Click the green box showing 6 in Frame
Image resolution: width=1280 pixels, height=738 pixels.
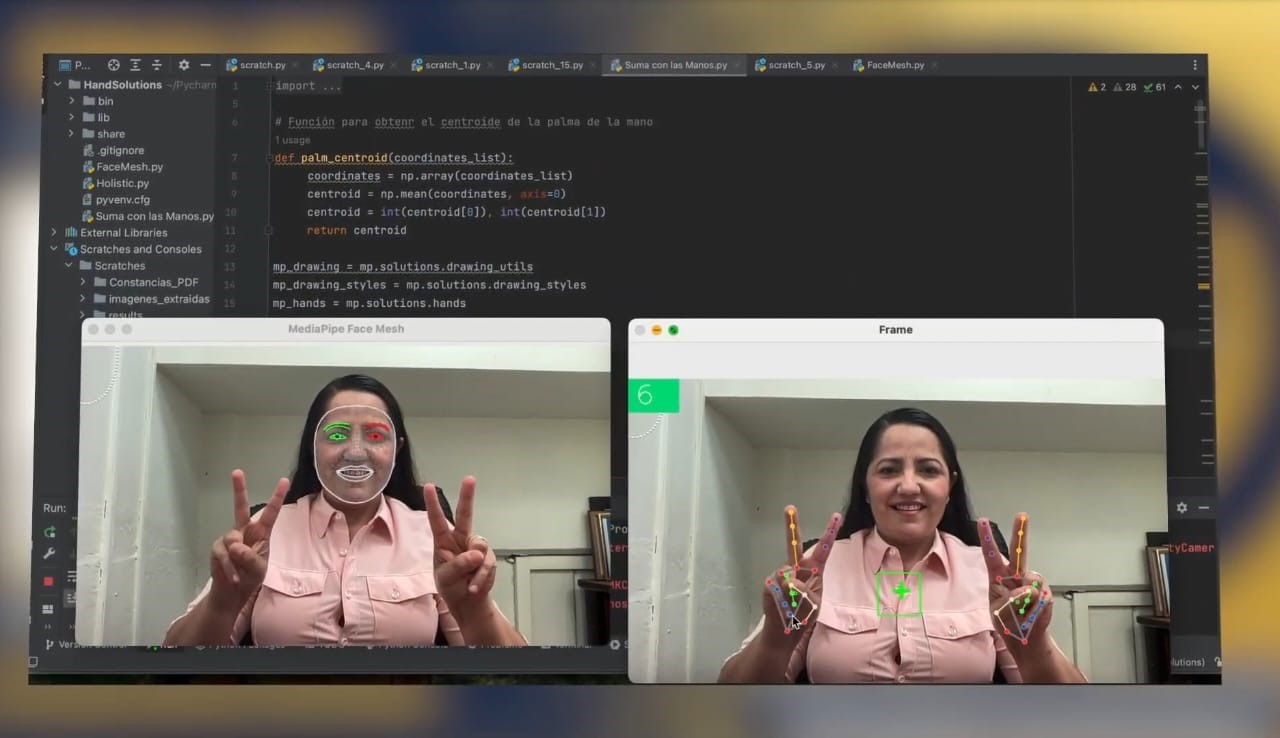pos(653,395)
